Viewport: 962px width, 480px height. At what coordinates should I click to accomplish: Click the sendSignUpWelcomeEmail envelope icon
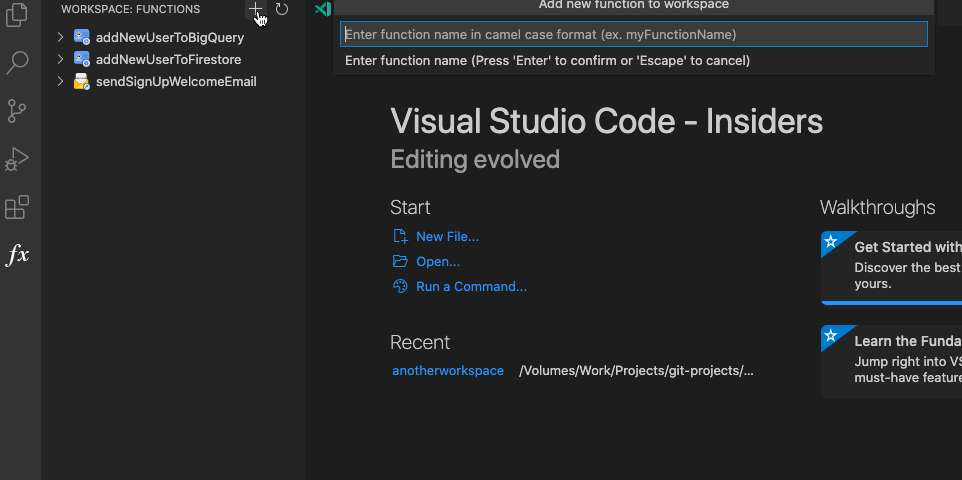click(82, 82)
